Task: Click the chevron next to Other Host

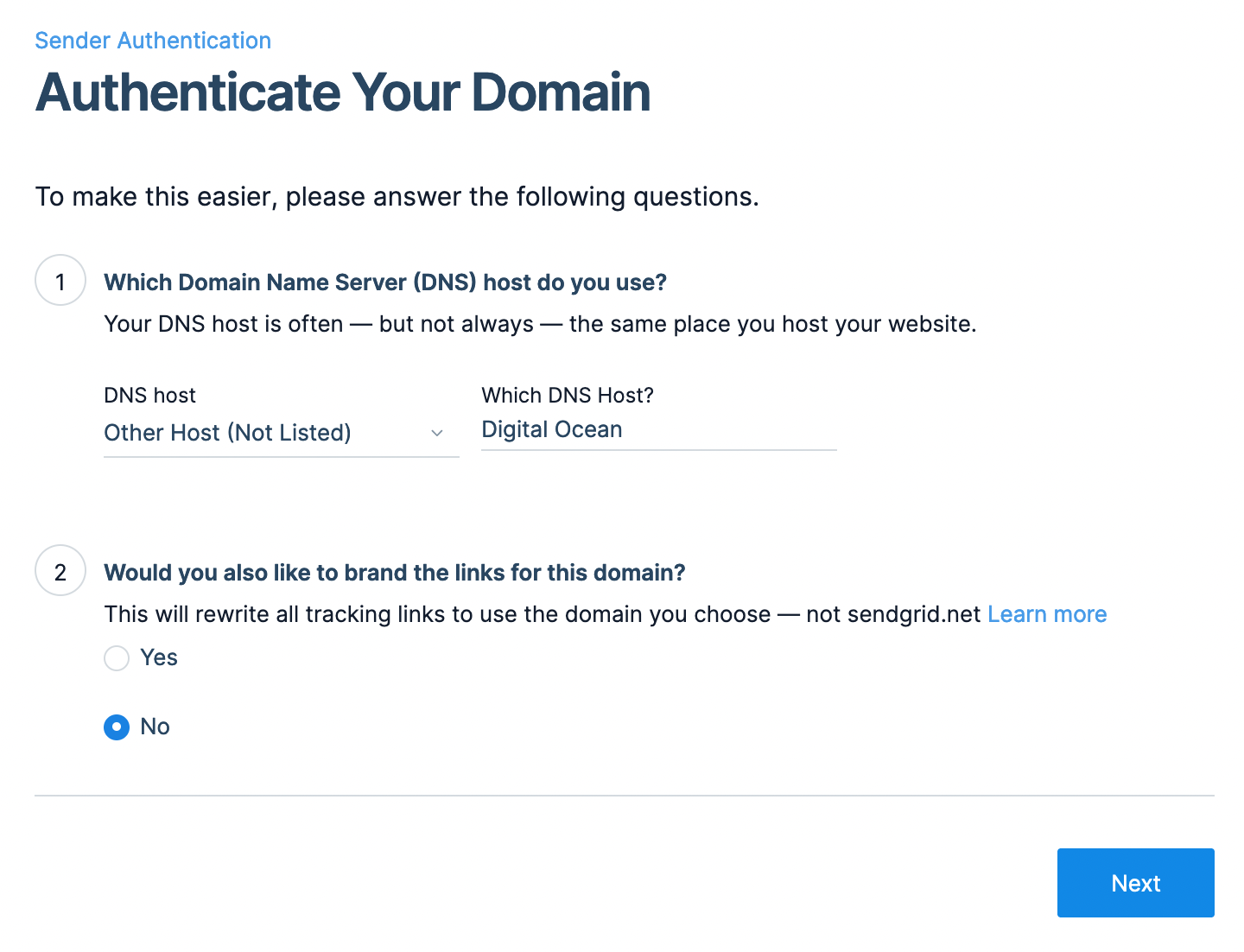Action: [438, 433]
